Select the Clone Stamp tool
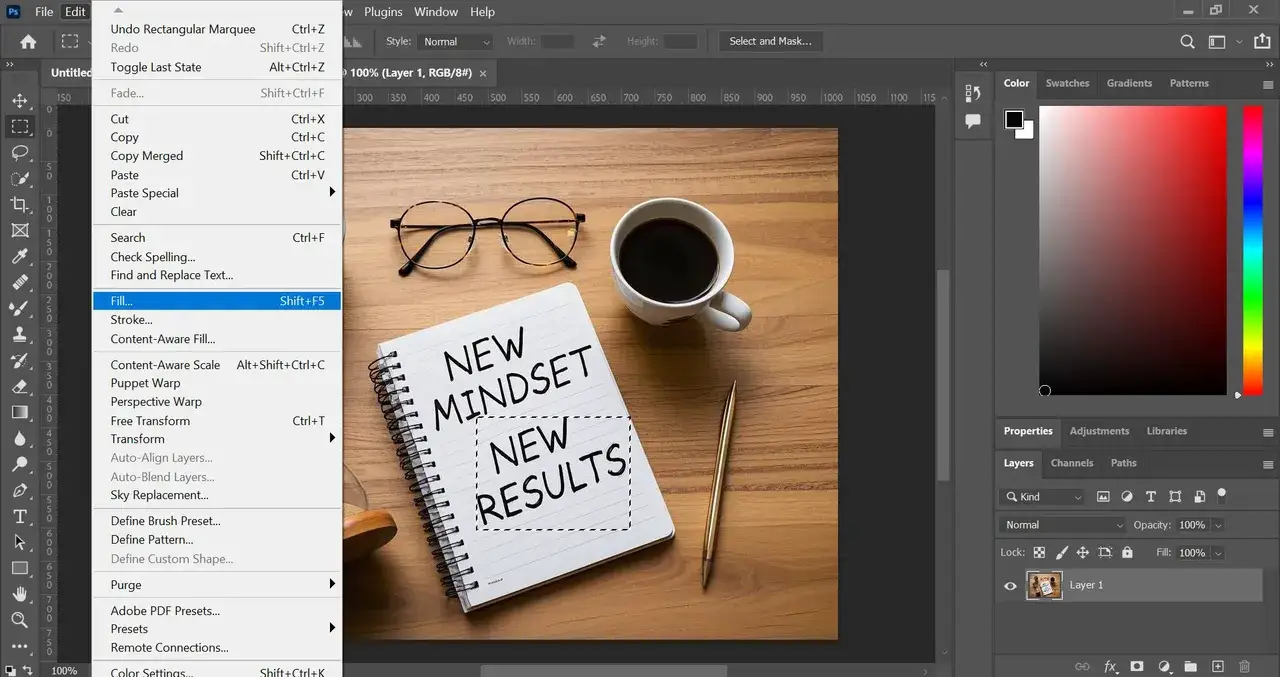 [20, 335]
